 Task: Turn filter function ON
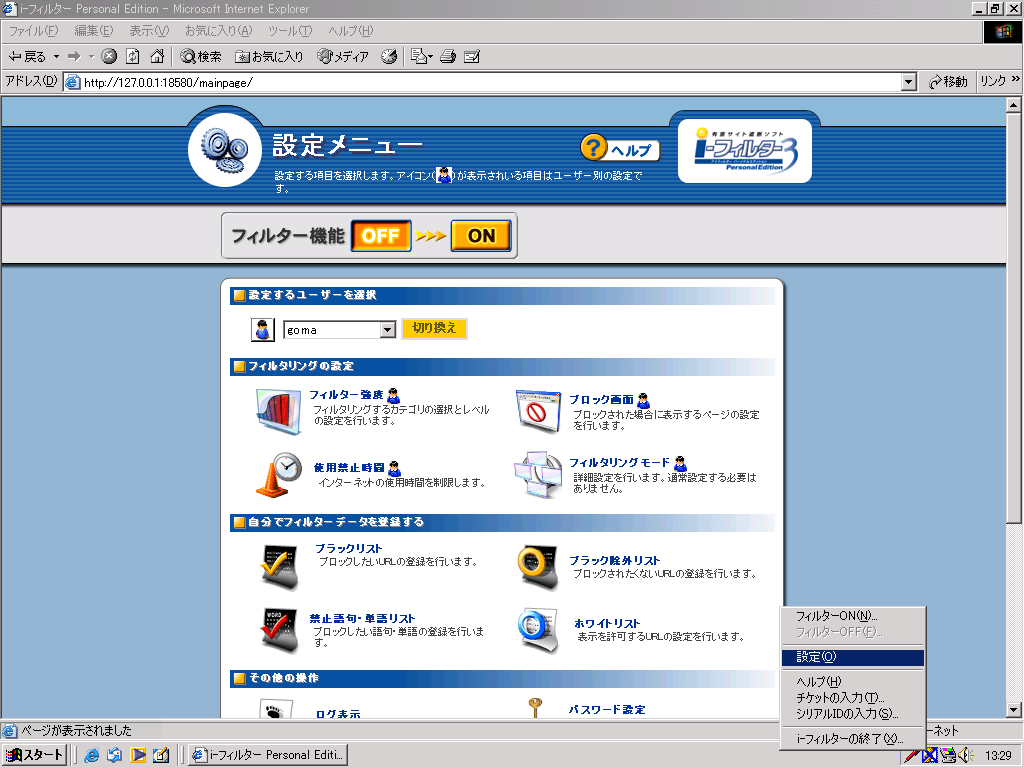click(x=481, y=236)
